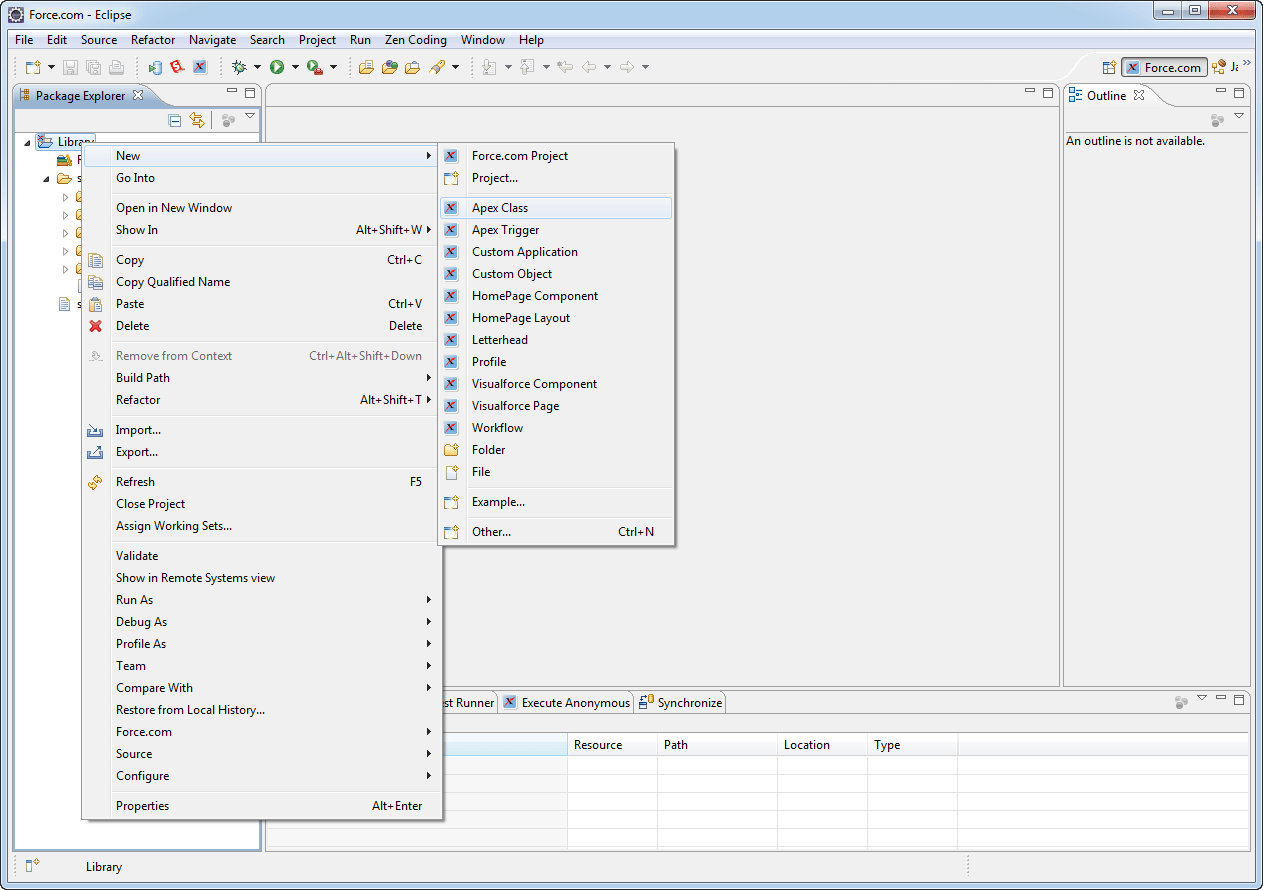The image size is (1263, 890).
Task: Click the Open Perspective icon
Action: (1109, 67)
